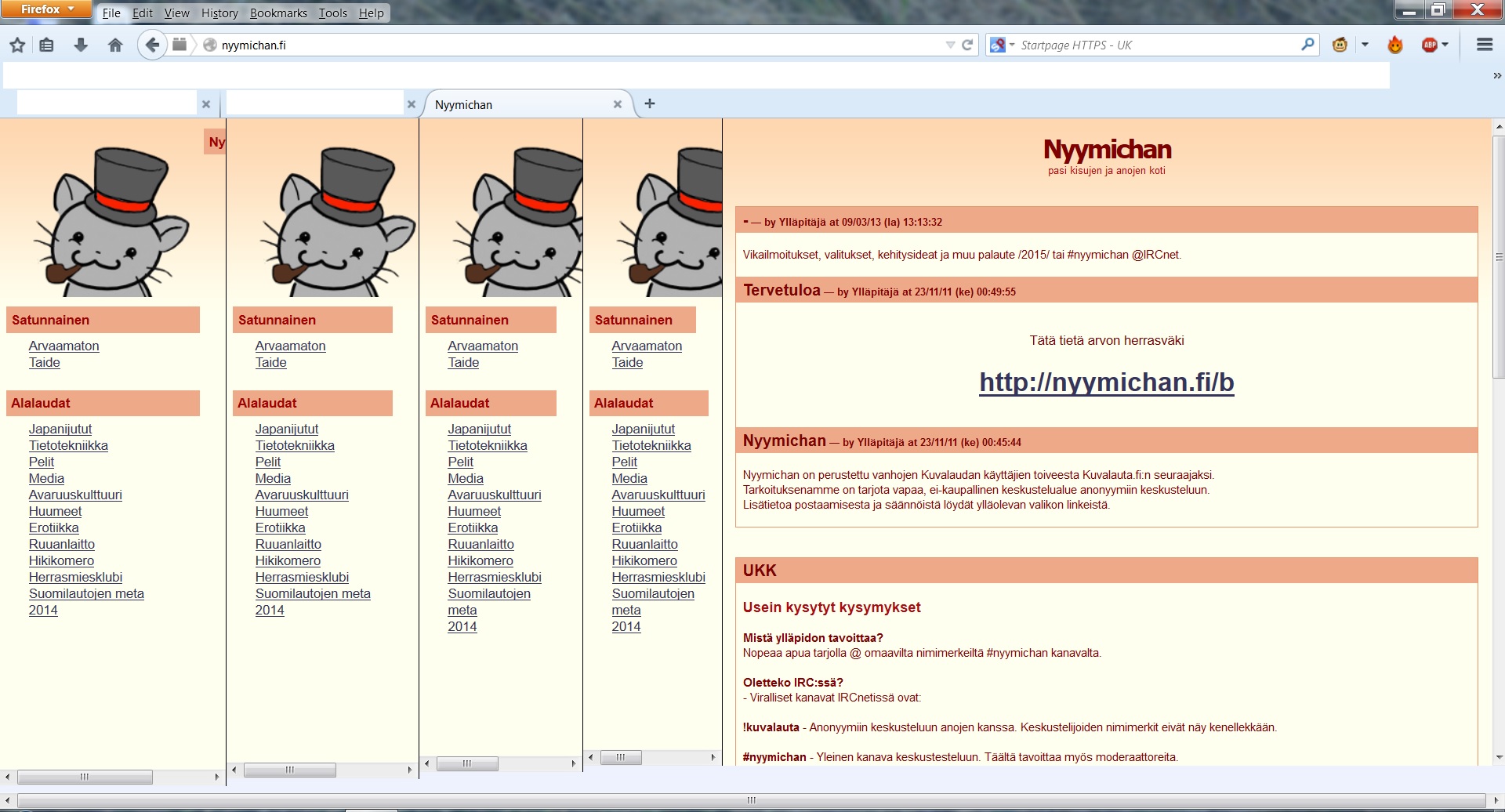Open the History menu

[219, 13]
